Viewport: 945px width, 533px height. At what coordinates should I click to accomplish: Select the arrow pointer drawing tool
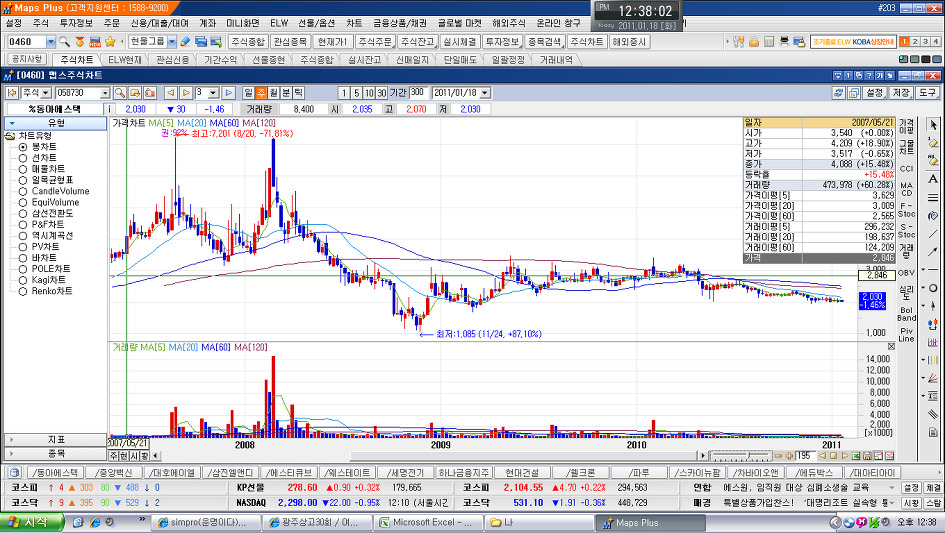click(932, 126)
